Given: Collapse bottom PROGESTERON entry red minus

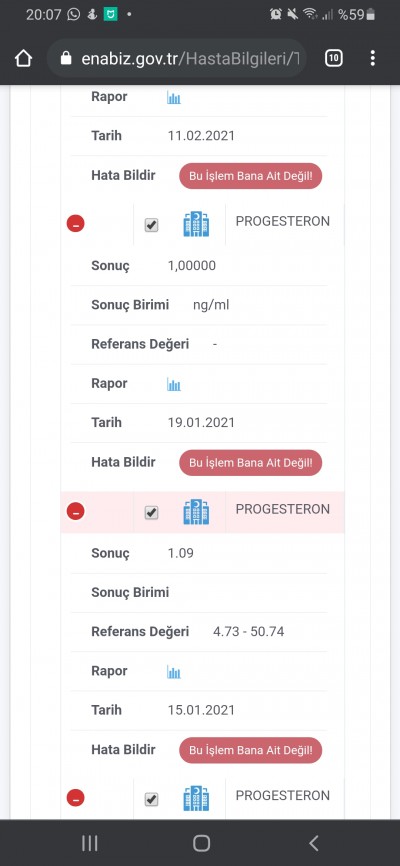Looking at the screenshot, I should [76, 798].
